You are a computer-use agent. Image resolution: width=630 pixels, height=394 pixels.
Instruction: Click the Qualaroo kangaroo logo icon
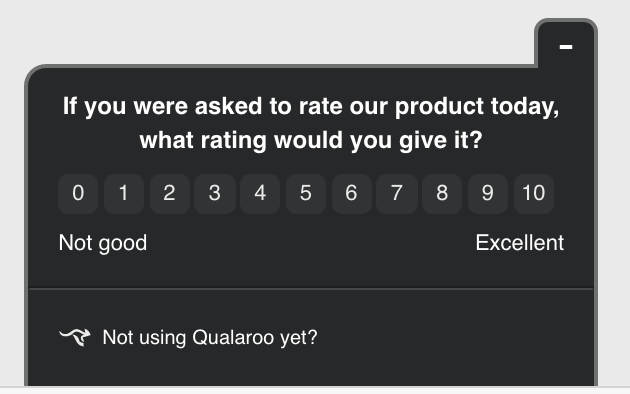pyautogui.click(x=75, y=337)
